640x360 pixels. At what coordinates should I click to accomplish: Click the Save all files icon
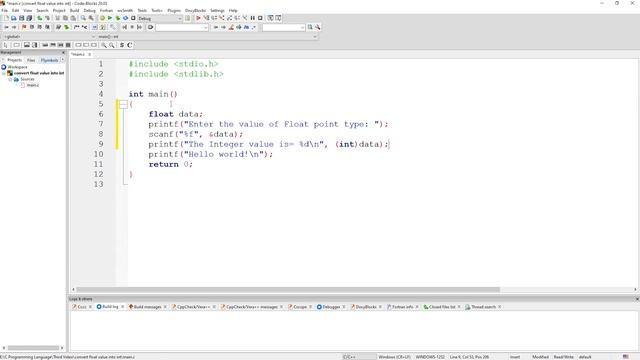pyautogui.click(x=29, y=18)
